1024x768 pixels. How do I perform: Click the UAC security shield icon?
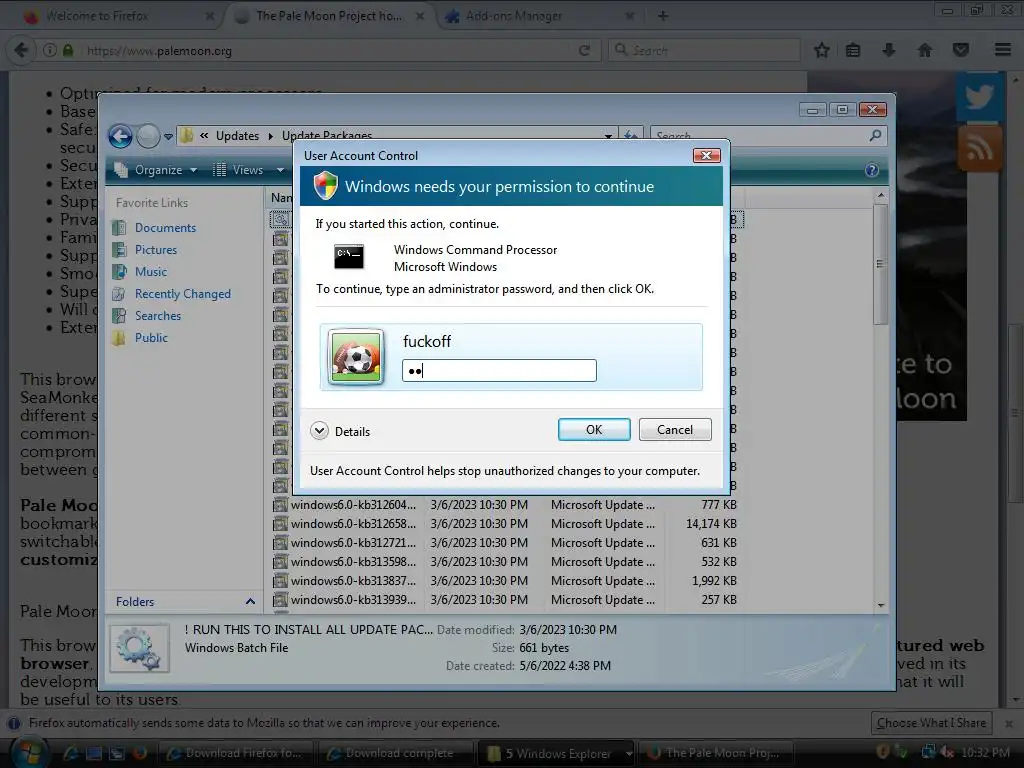click(x=325, y=186)
